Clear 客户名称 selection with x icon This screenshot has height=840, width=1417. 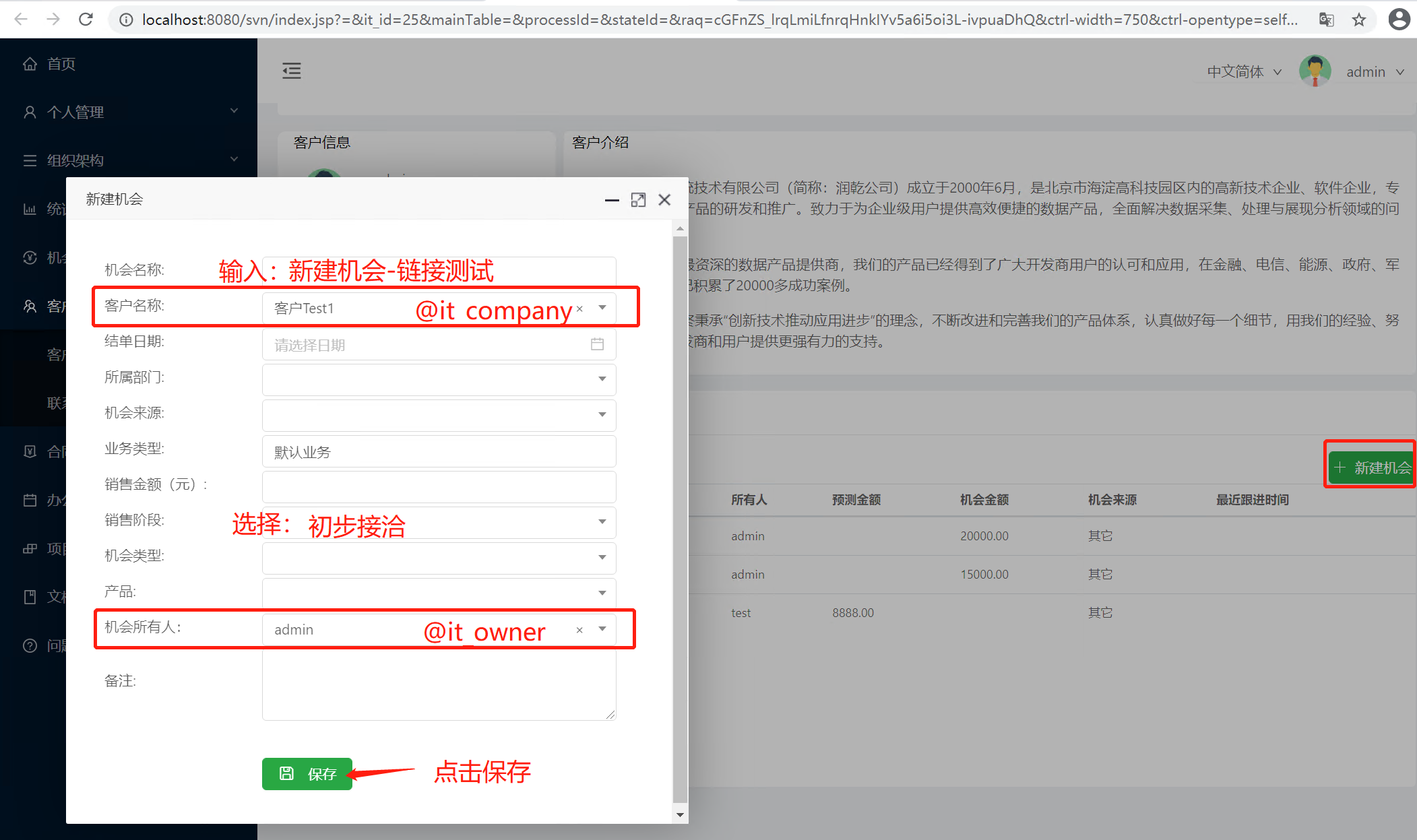click(x=579, y=309)
